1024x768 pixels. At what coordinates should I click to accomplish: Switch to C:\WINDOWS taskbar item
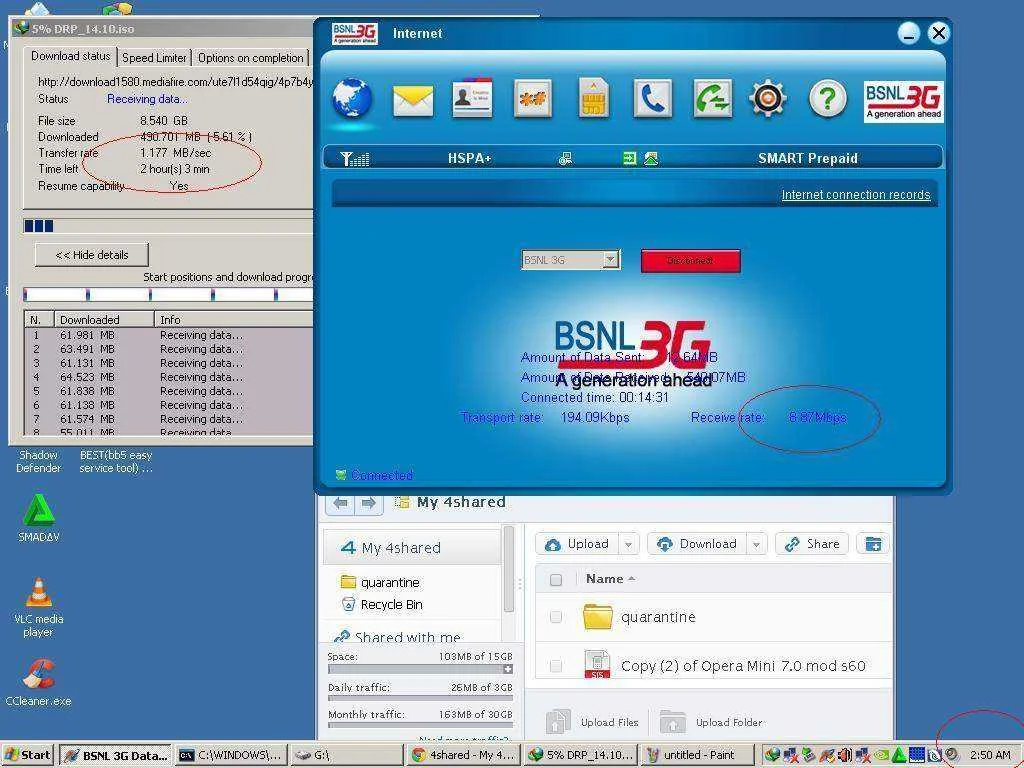[231, 755]
